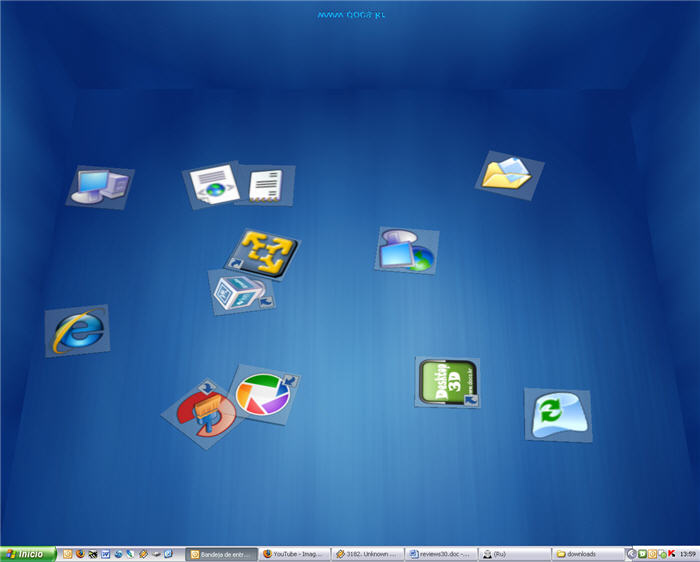Click the Inicio start button
The width and height of the screenshot is (700, 562).
[28, 554]
